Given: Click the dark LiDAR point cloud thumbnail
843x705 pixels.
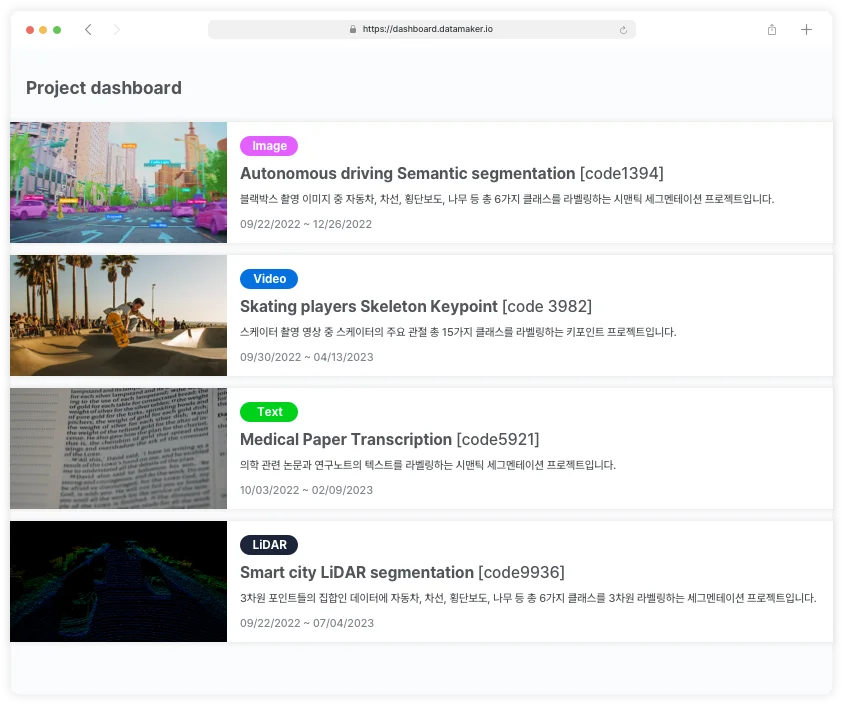Looking at the screenshot, I should (x=118, y=581).
